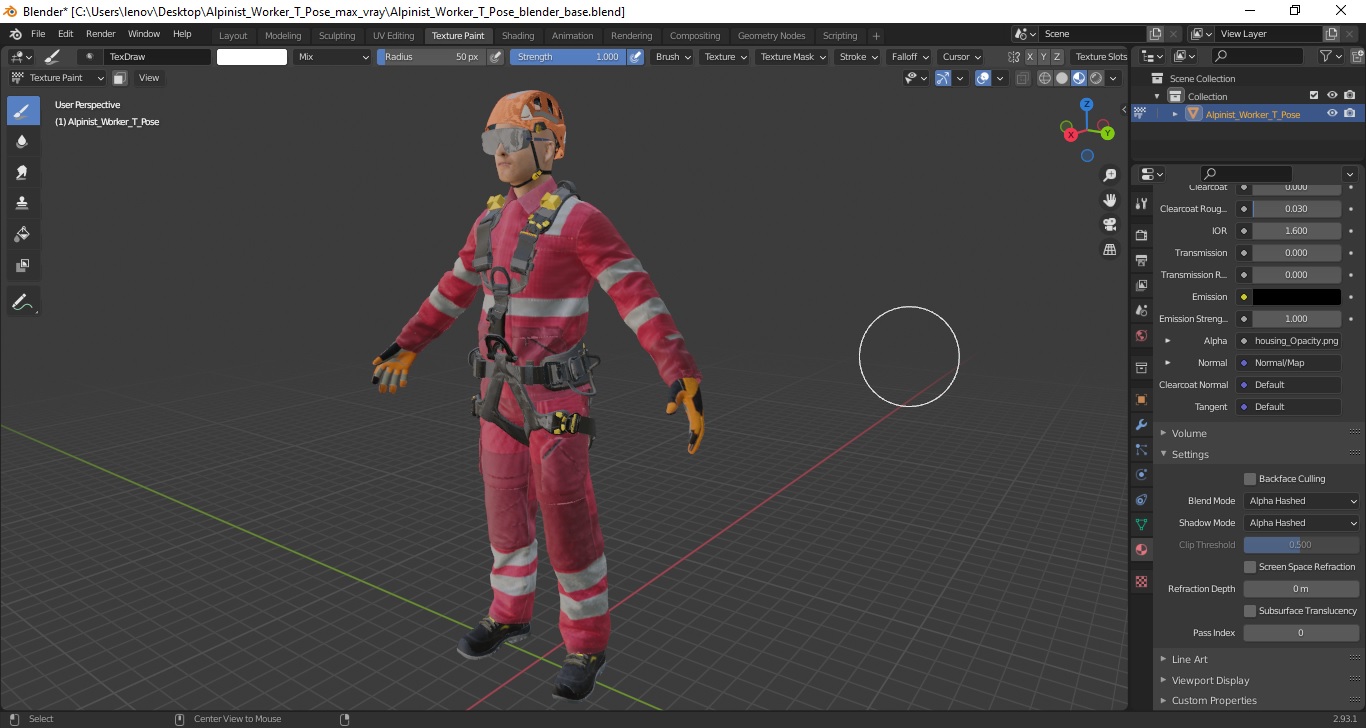Screen dimensions: 1366x728
Task: Select wireframe viewport shading
Action: click(1045, 78)
